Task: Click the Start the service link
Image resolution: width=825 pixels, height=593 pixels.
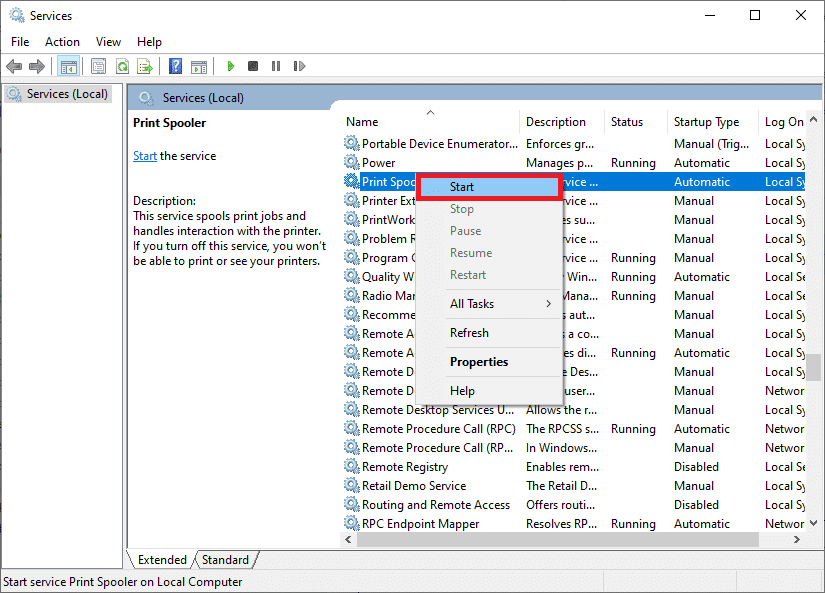Action: pos(145,155)
